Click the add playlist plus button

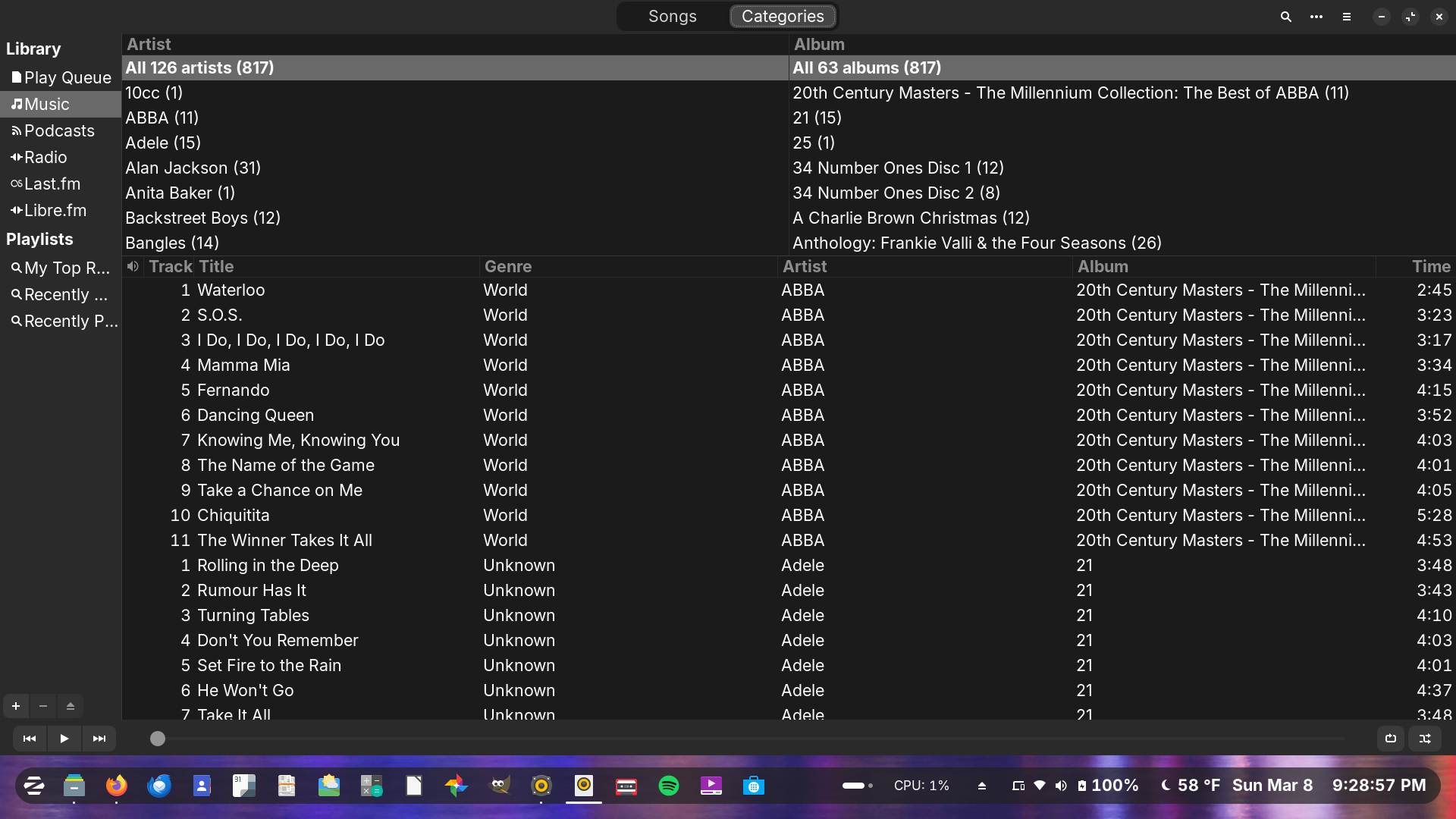(x=16, y=706)
